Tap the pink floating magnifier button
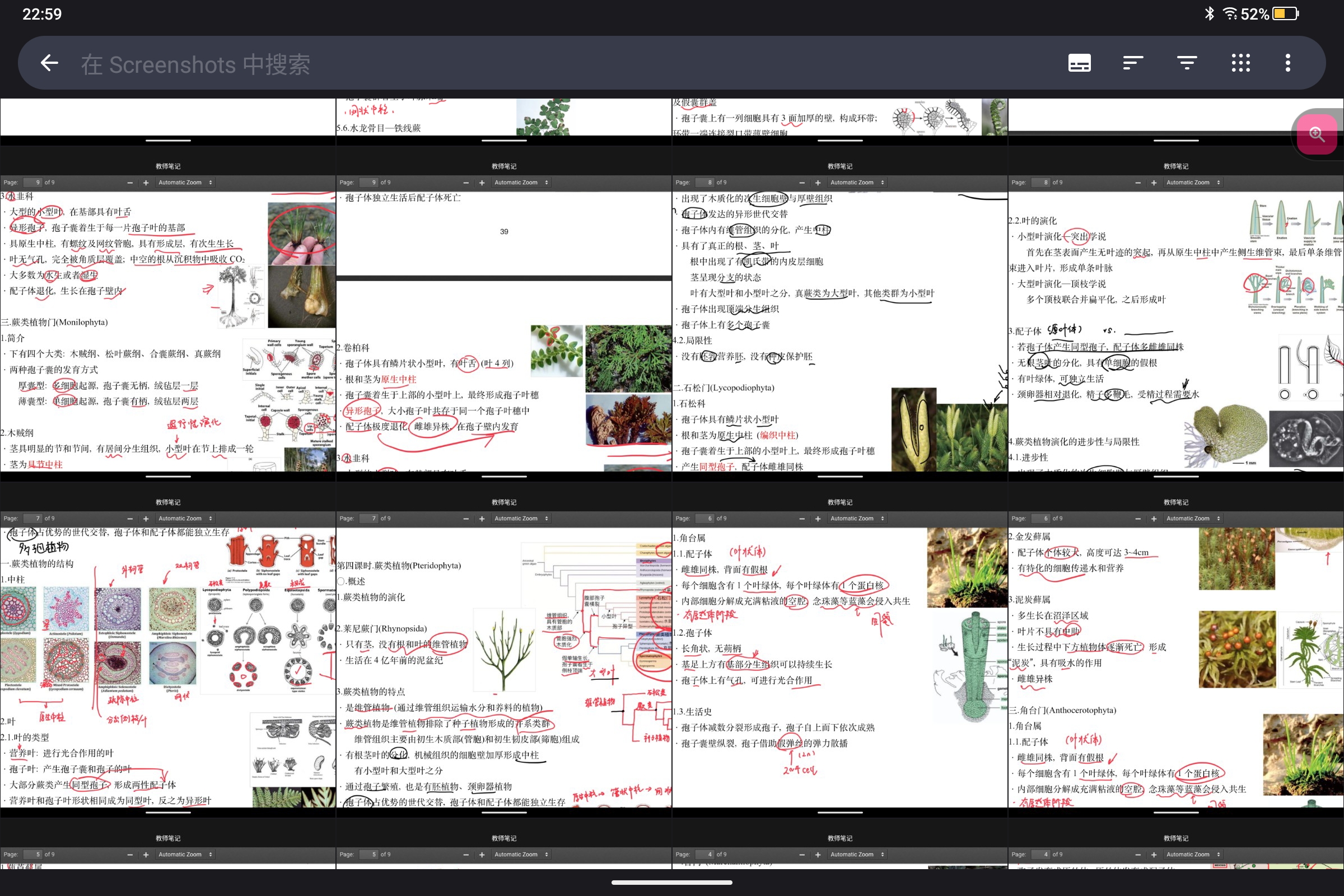This screenshot has width=1344, height=896. (x=1317, y=134)
